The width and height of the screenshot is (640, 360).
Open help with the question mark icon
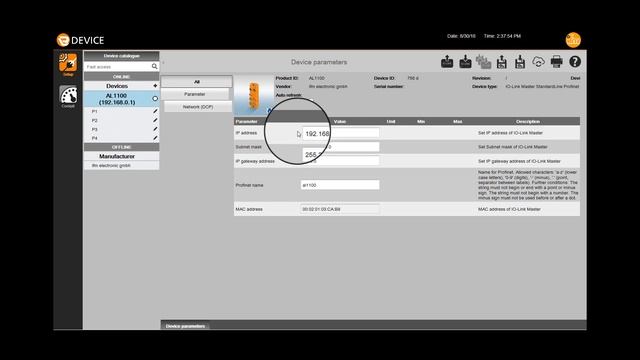click(575, 62)
